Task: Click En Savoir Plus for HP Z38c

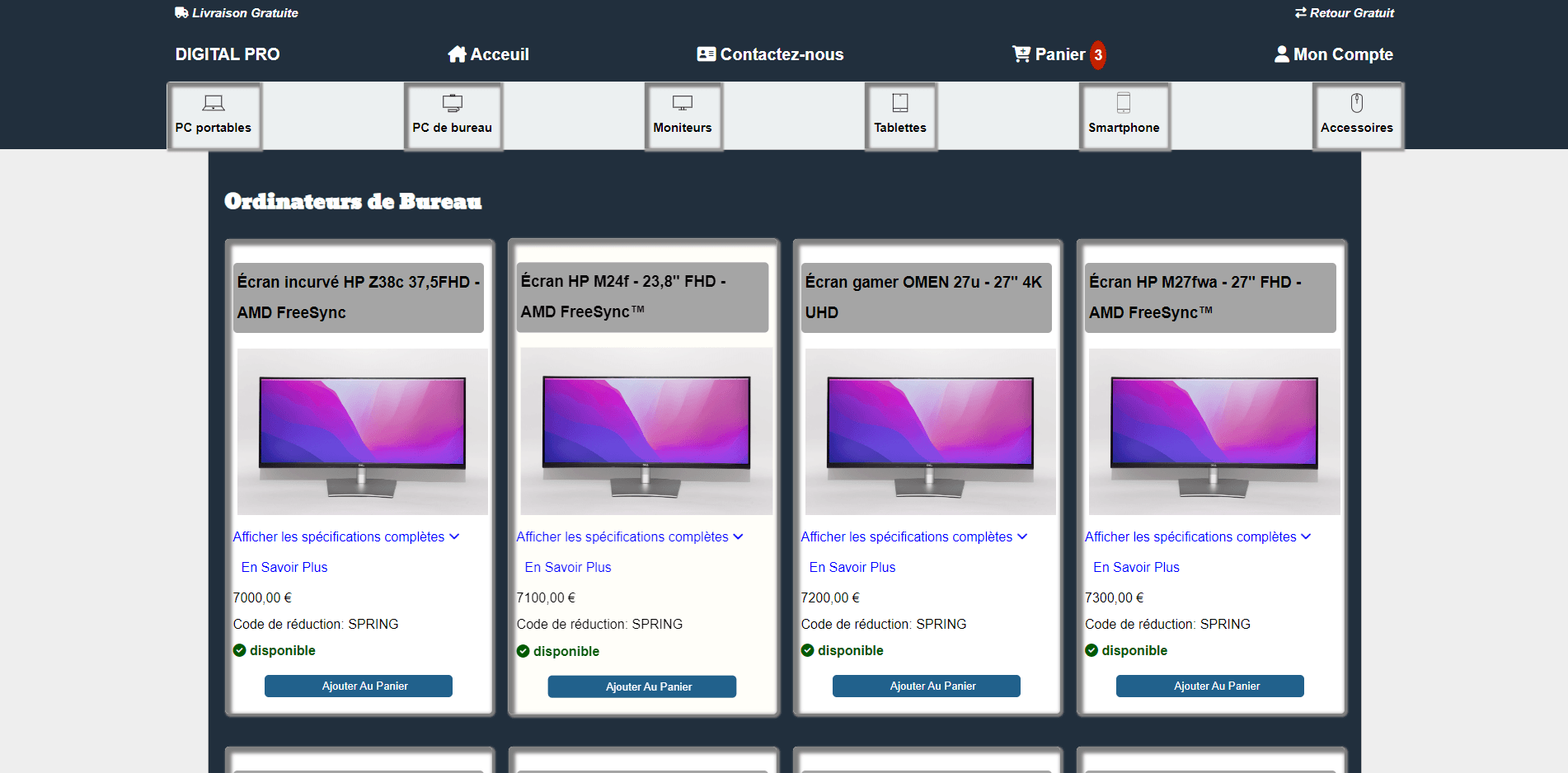Action: pos(284,567)
